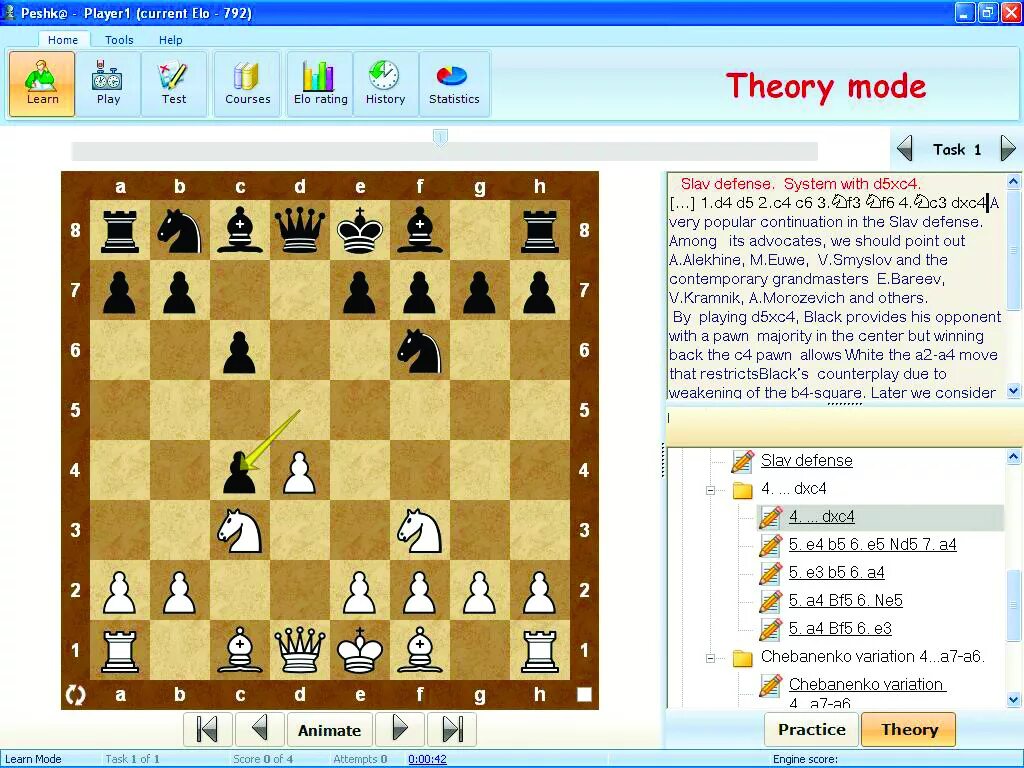Open the Help tab
This screenshot has width=1024, height=768.
tap(170, 40)
